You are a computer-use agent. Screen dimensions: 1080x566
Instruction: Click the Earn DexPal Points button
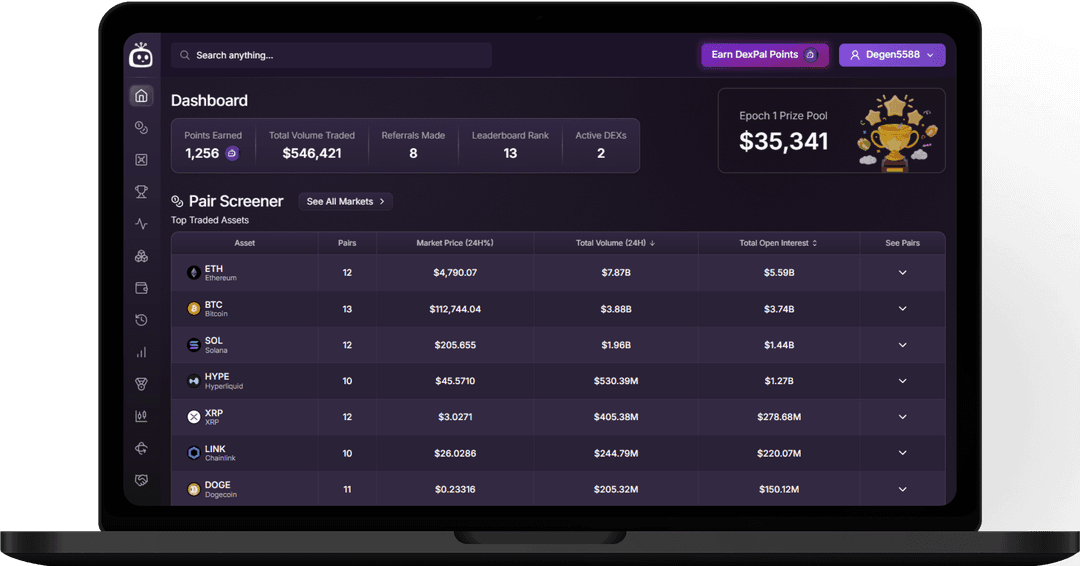(x=764, y=55)
